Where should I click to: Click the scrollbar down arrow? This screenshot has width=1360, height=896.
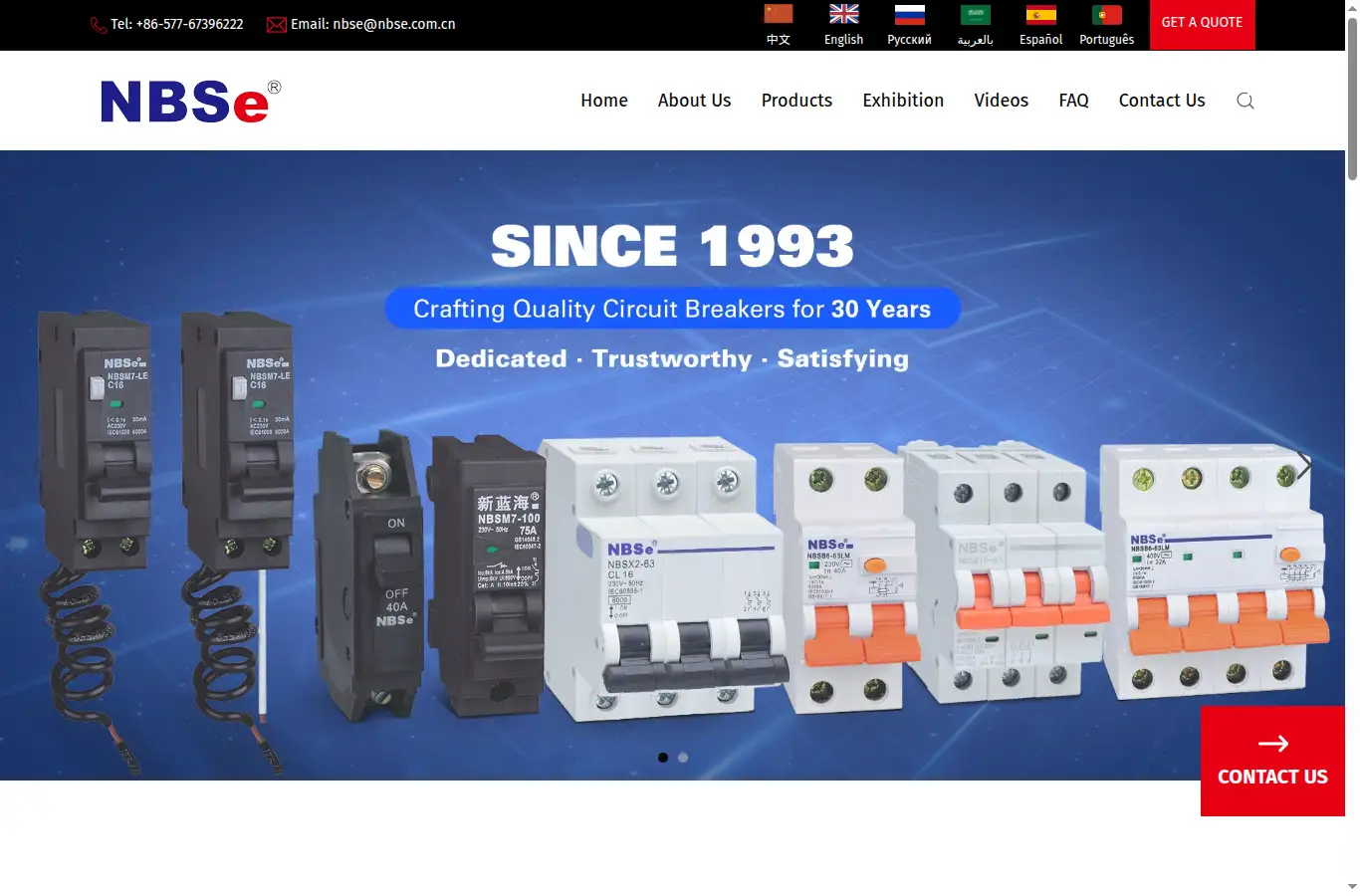[x=1352, y=887]
